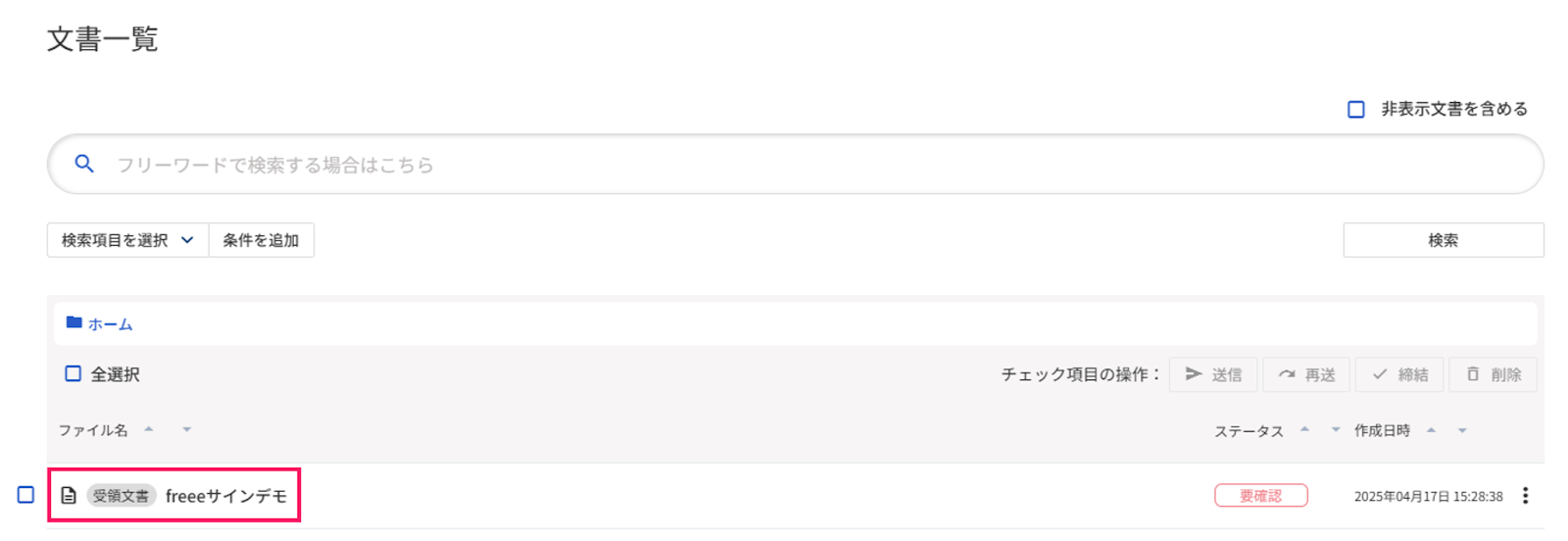Click the 送信 action button
Image resolution: width=1568 pixels, height=541 pixels.
point(1213,374)
